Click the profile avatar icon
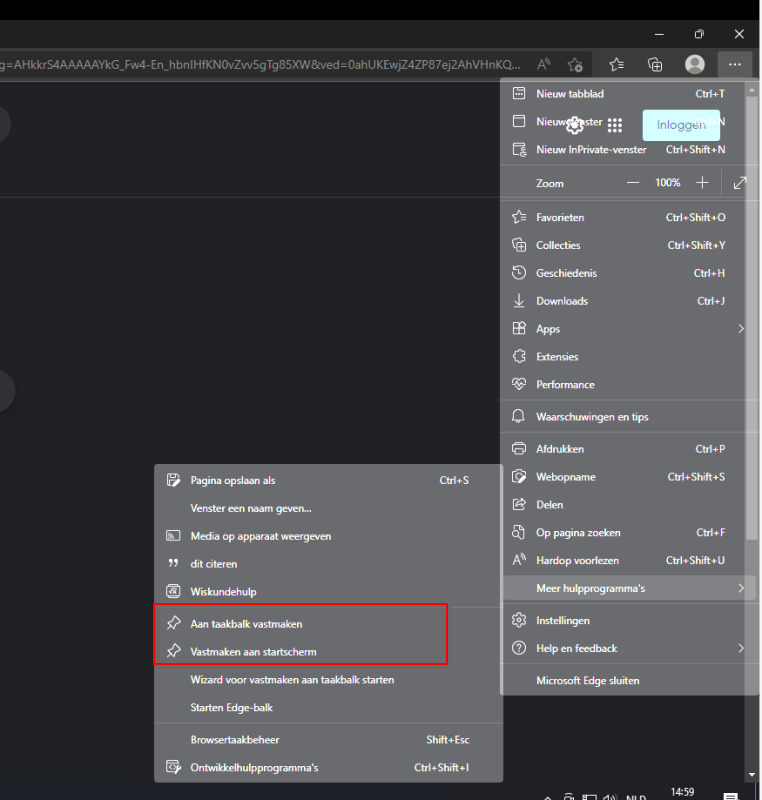762x800 pixels. click(695, 64)
